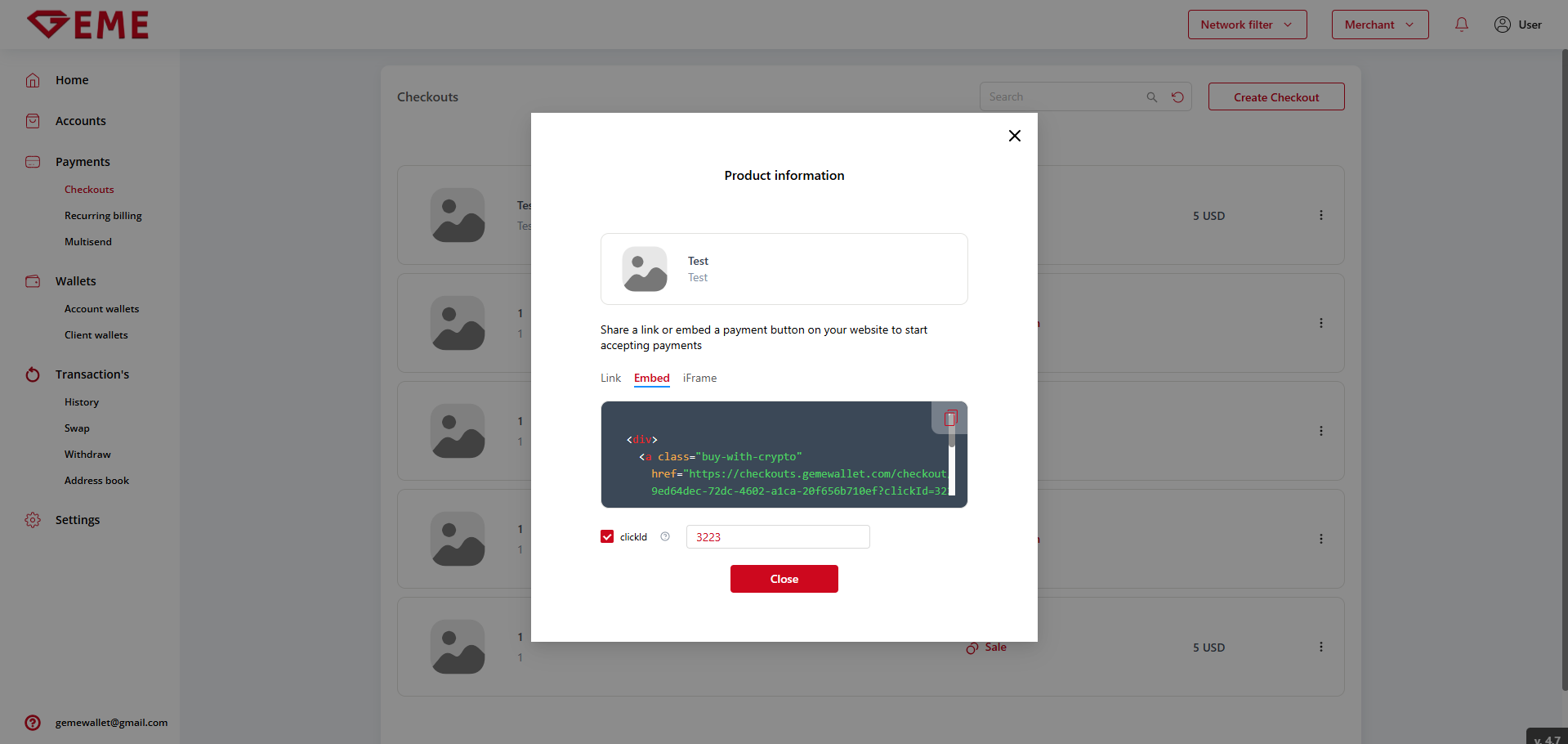This screenshot has width=1568, height=744.
Task: Open Recurring billing in sidebar
Action: (x=103, y=216)
